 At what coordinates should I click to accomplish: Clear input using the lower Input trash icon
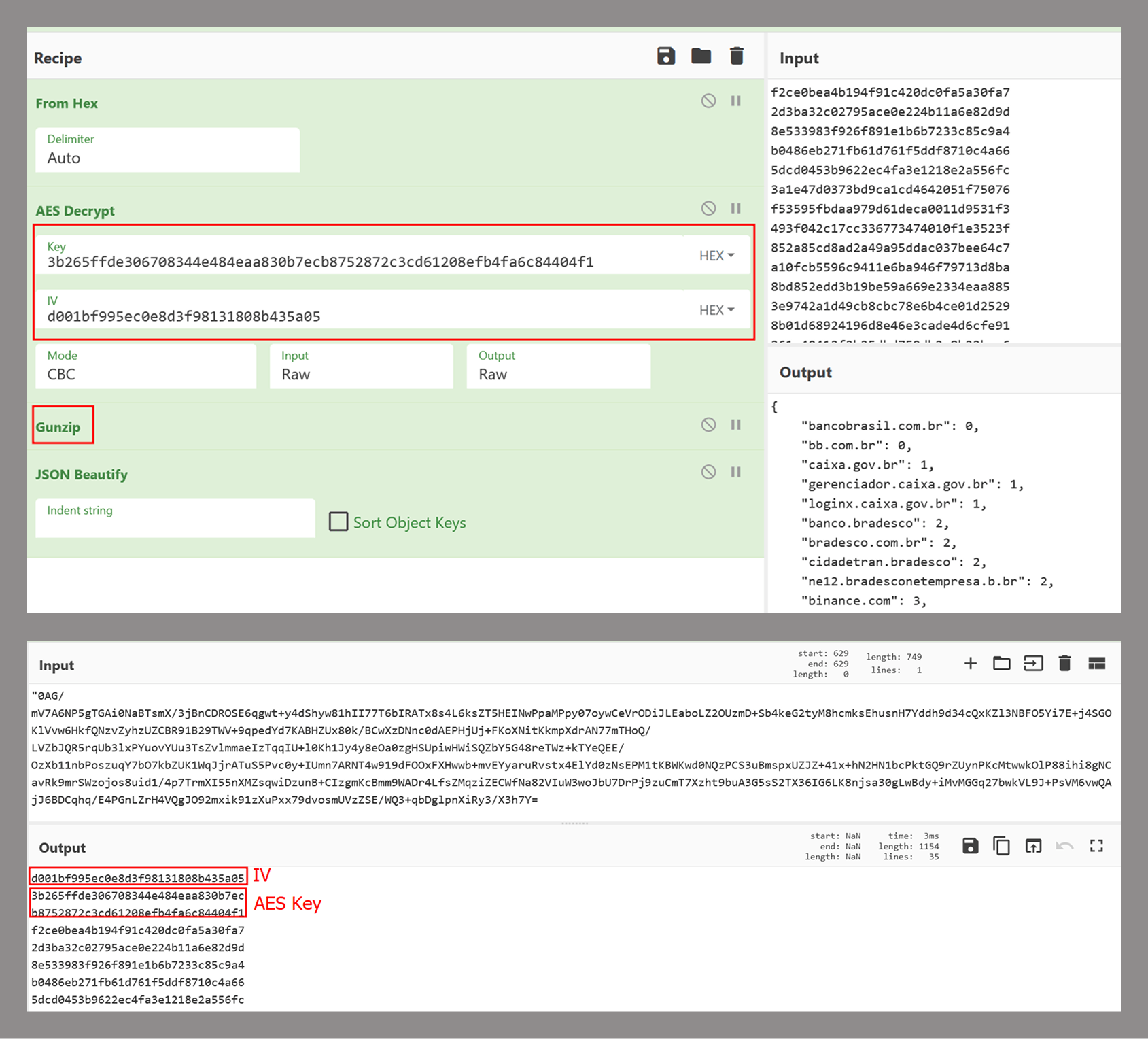tap(1064, 664)
